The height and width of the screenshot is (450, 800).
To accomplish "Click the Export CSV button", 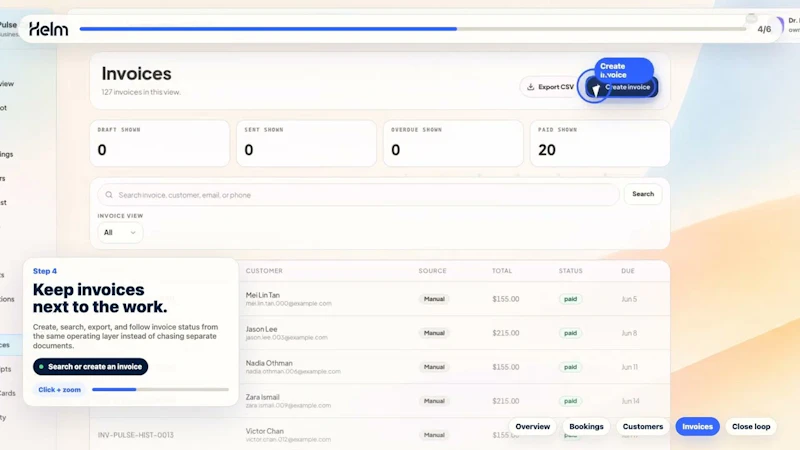I will click(x=550, y=87).
